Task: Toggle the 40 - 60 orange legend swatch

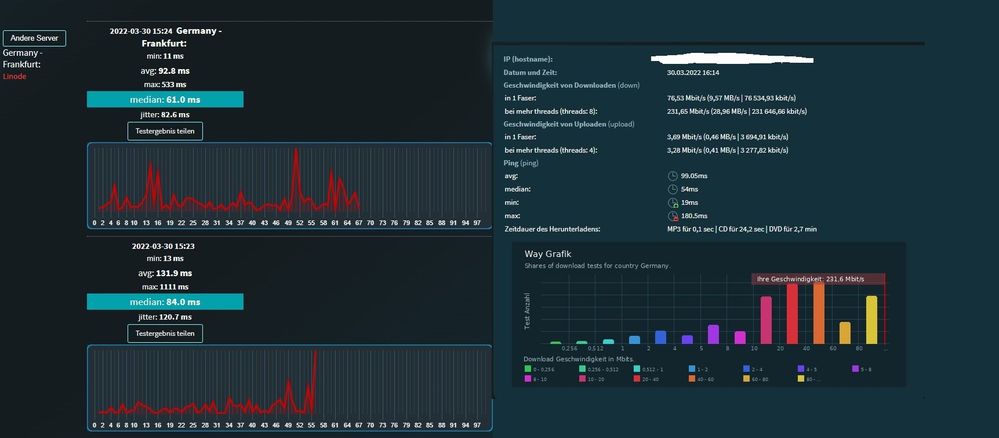Action: 692,379
